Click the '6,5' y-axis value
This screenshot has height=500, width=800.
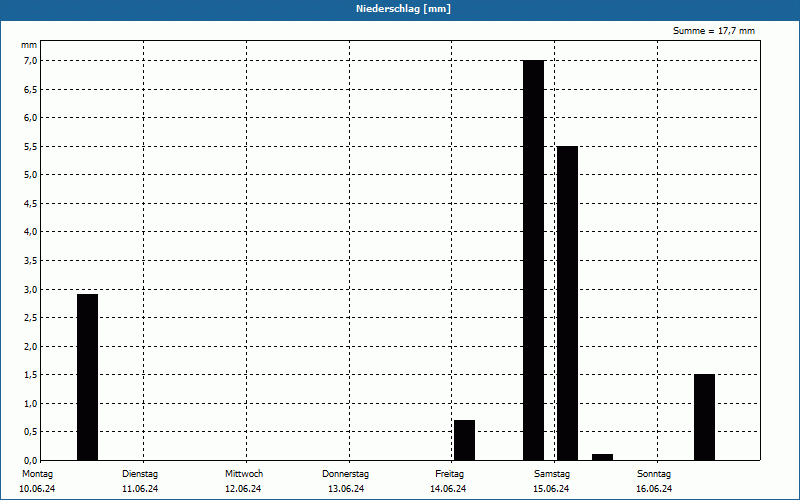click(31, 89)
